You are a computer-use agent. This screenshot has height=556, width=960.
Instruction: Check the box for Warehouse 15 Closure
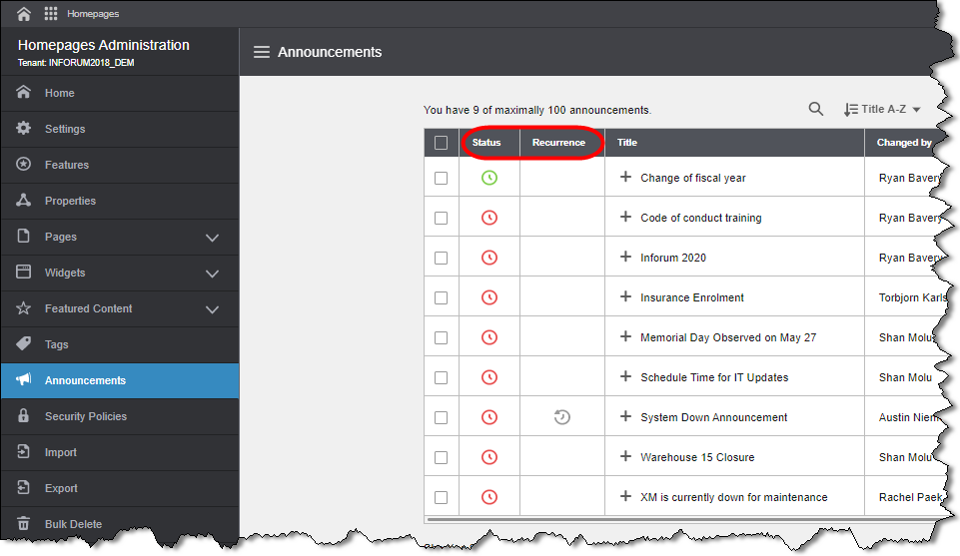click(x=441, y=457)
